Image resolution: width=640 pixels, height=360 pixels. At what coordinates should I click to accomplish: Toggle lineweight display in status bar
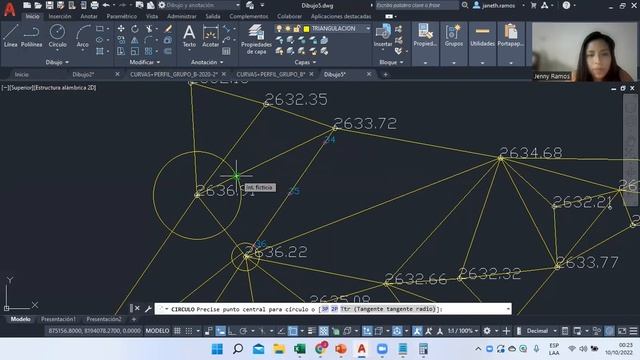[x=311, y=331]
